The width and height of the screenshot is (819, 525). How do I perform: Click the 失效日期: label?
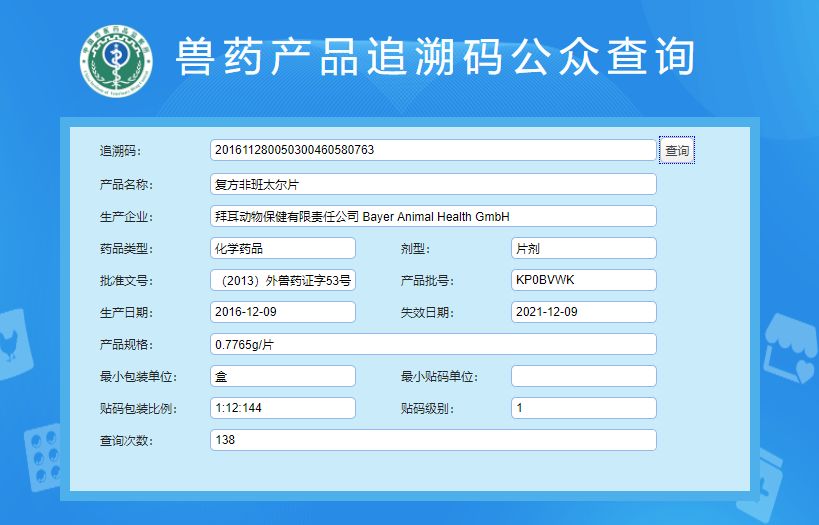click(427, 312)
